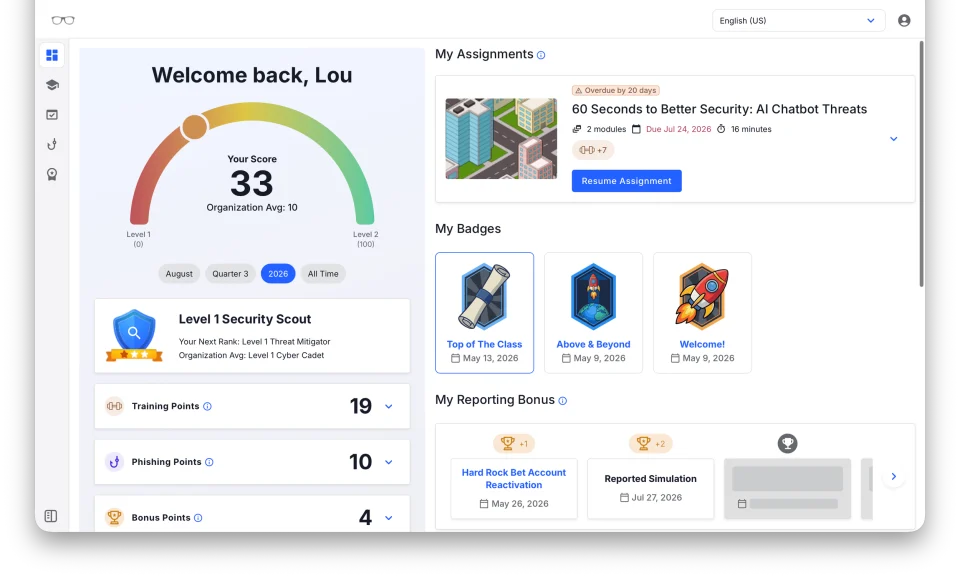This screenshot has height=578, width=960.
Task: Click Resume Assignment button
Action: click(626, 181)
